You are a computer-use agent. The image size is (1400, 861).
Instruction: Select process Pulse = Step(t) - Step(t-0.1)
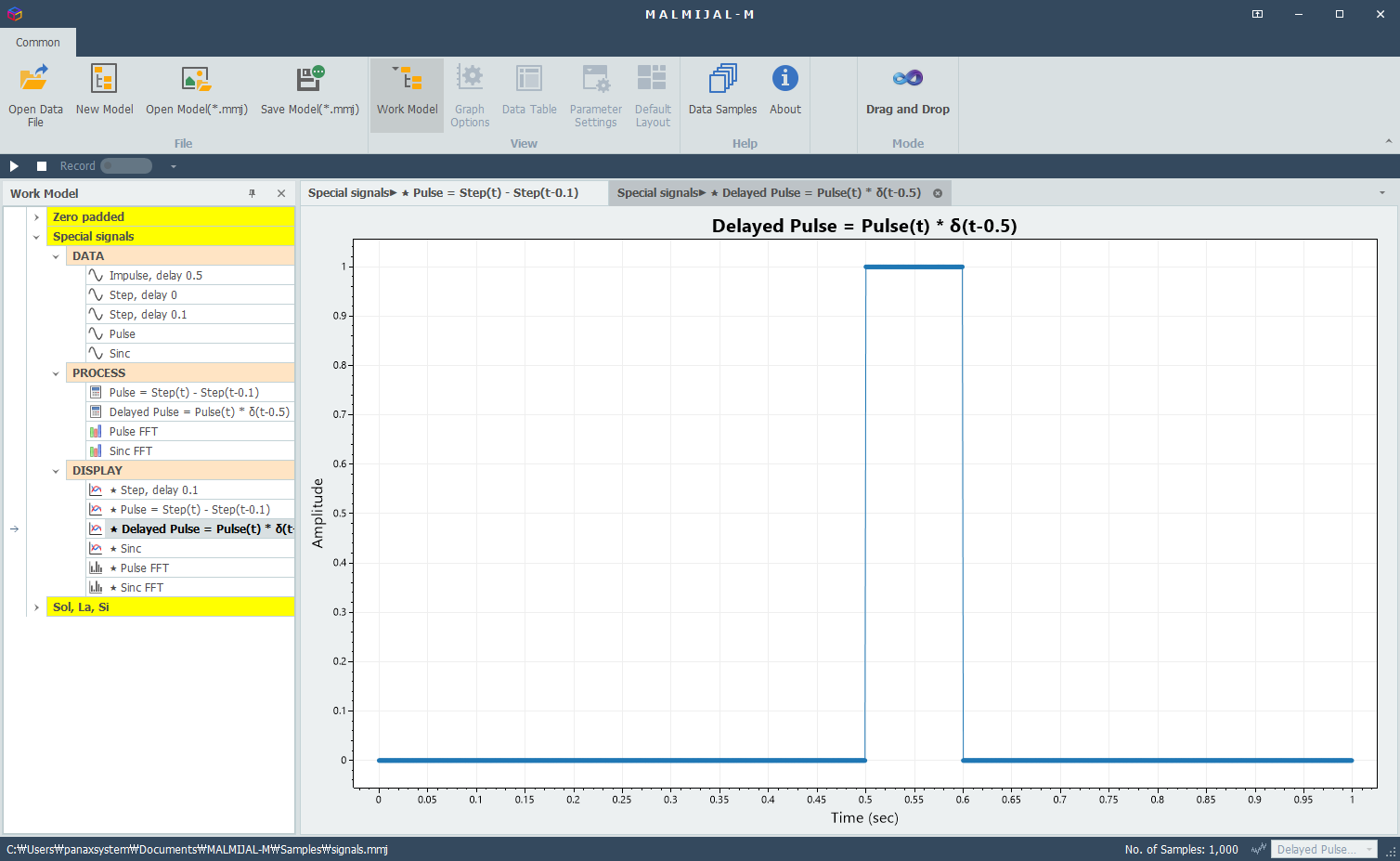pyautogui.click(x=190, y=393)
